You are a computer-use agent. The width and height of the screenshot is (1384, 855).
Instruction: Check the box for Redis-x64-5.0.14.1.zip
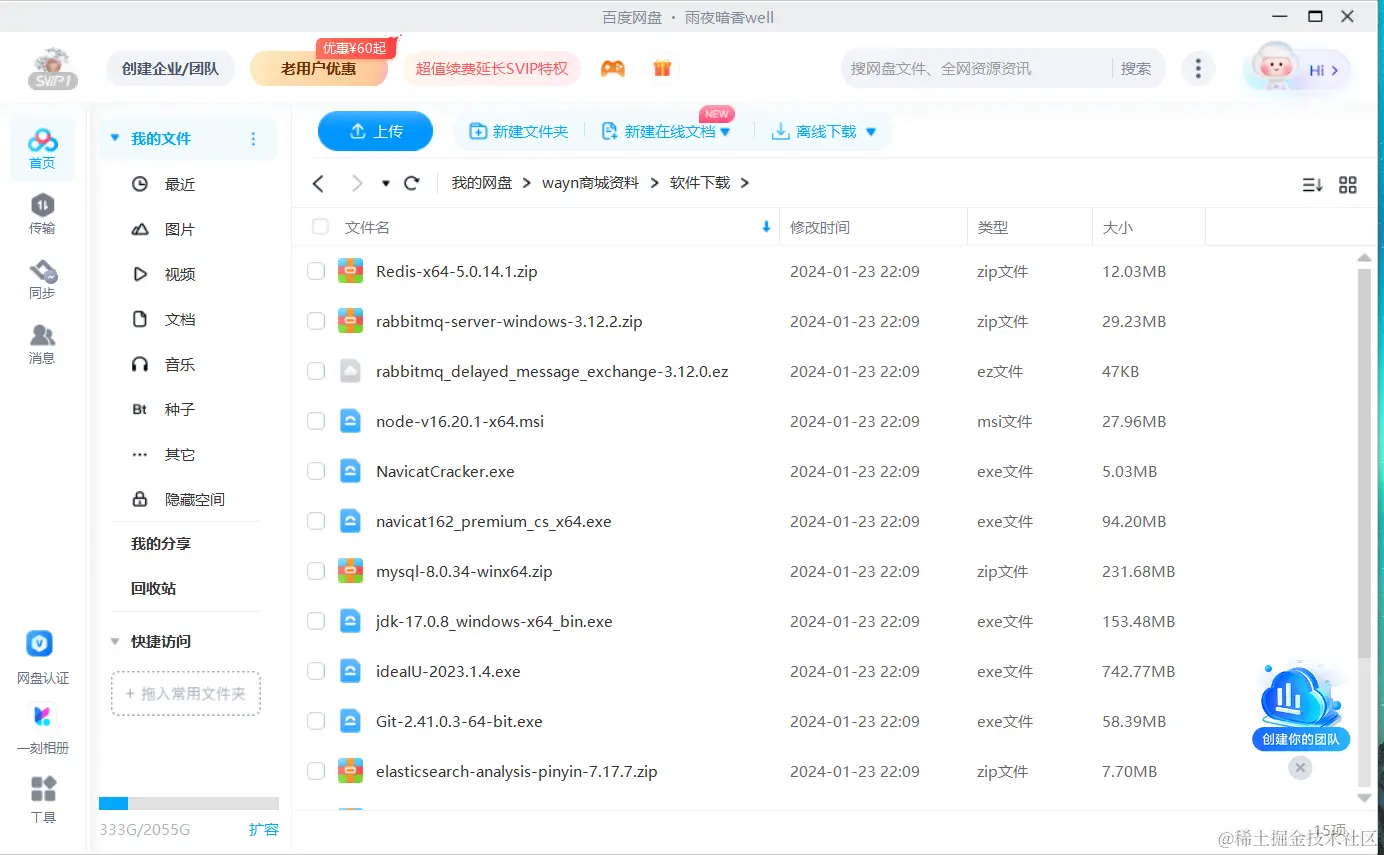click(x=316, y=271)
